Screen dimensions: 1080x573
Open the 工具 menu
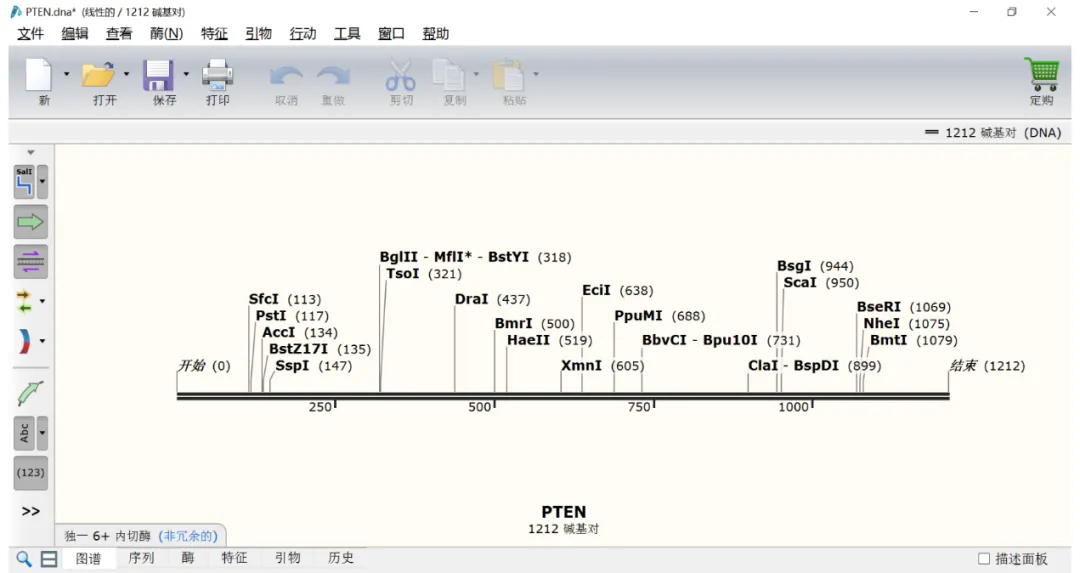coord(347,33)
